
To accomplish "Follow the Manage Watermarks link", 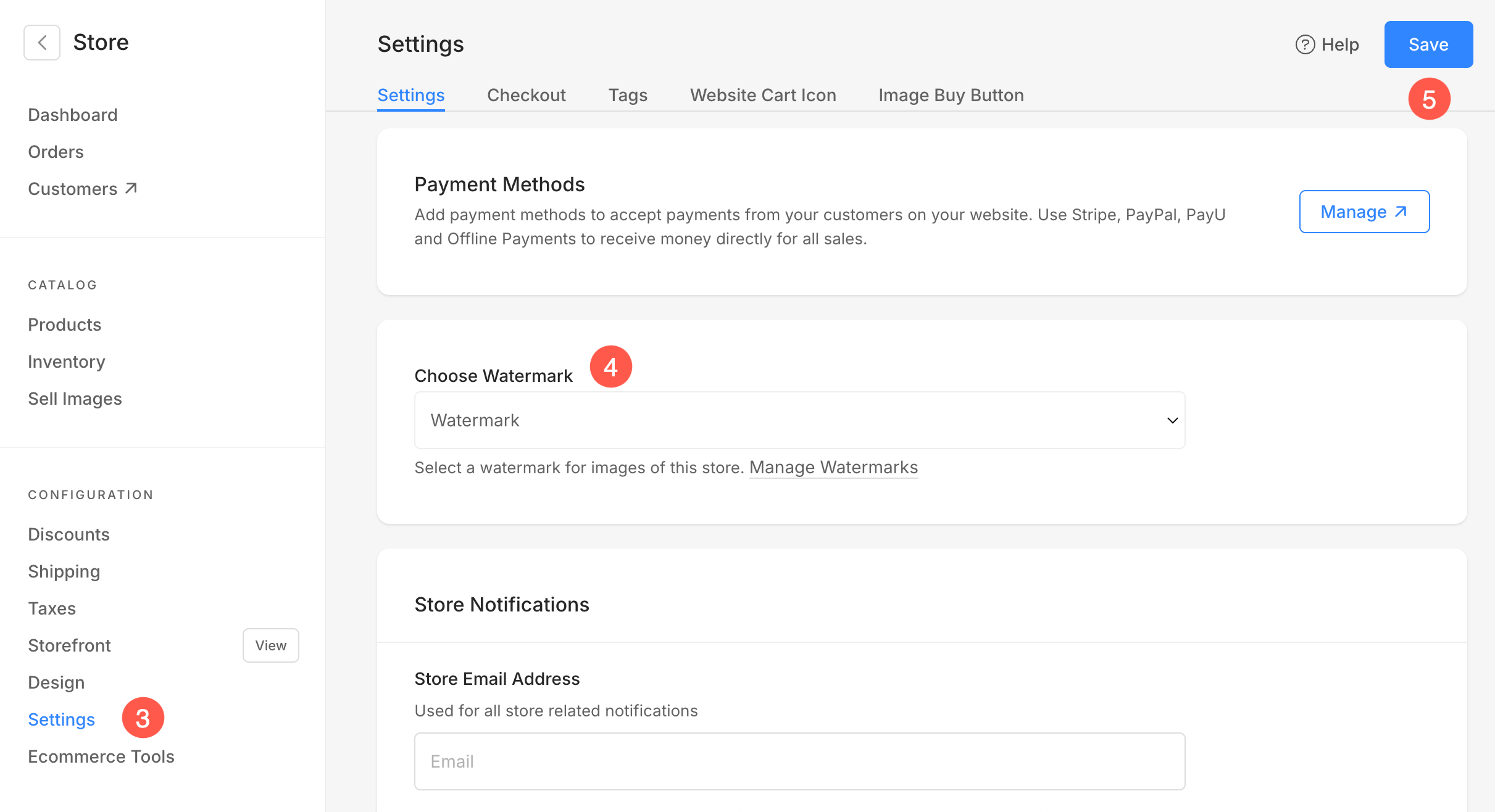I will (833, 468).
